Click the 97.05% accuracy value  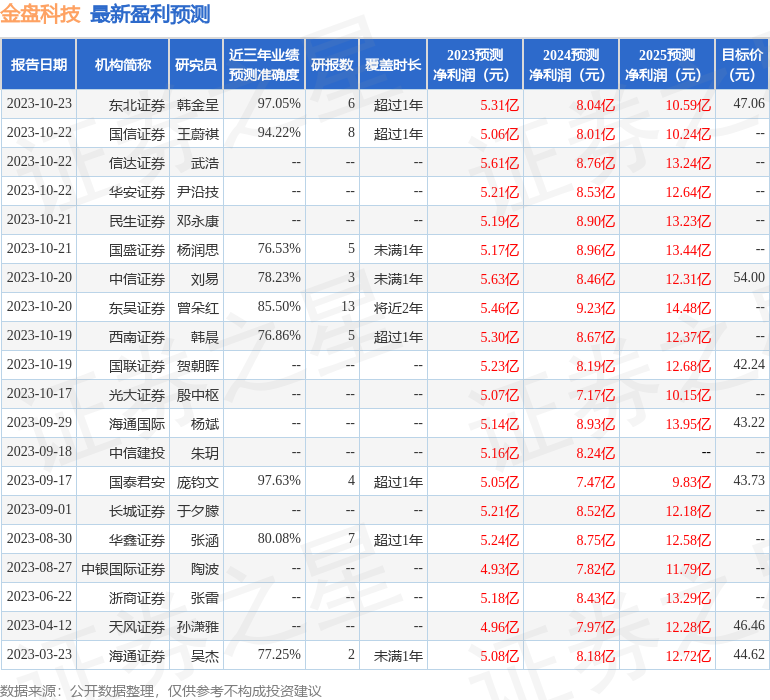(x=279, y=103)
